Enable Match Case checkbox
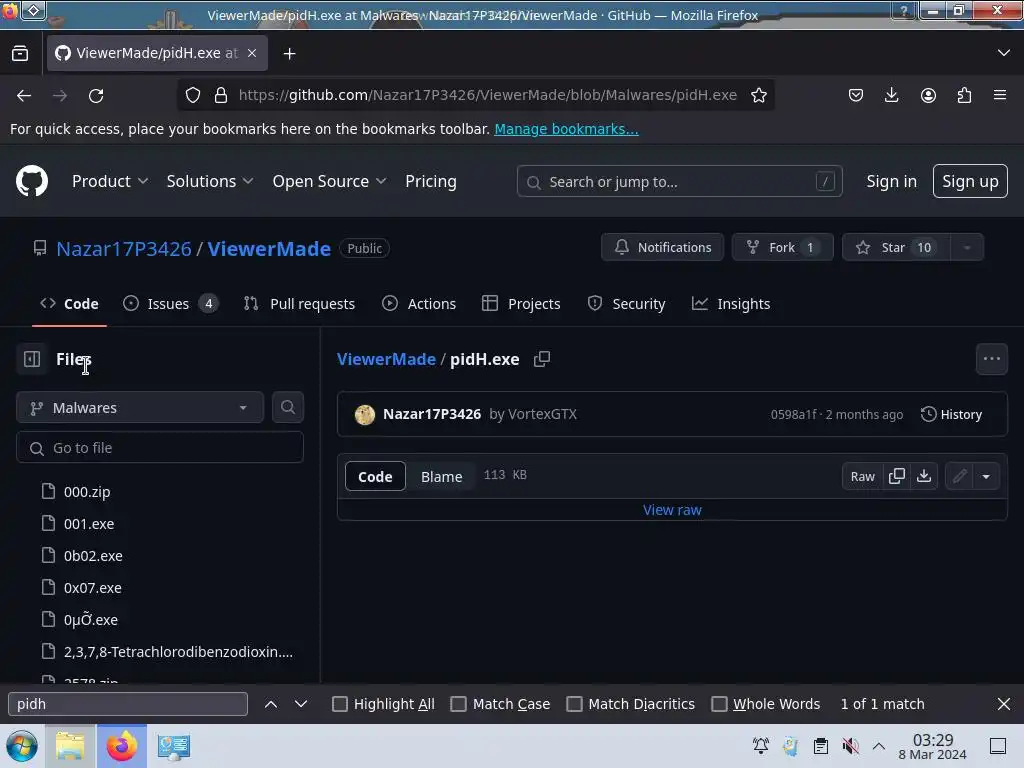The height and width of the screenshot is (768, 1024). click(x=458, y=704)
